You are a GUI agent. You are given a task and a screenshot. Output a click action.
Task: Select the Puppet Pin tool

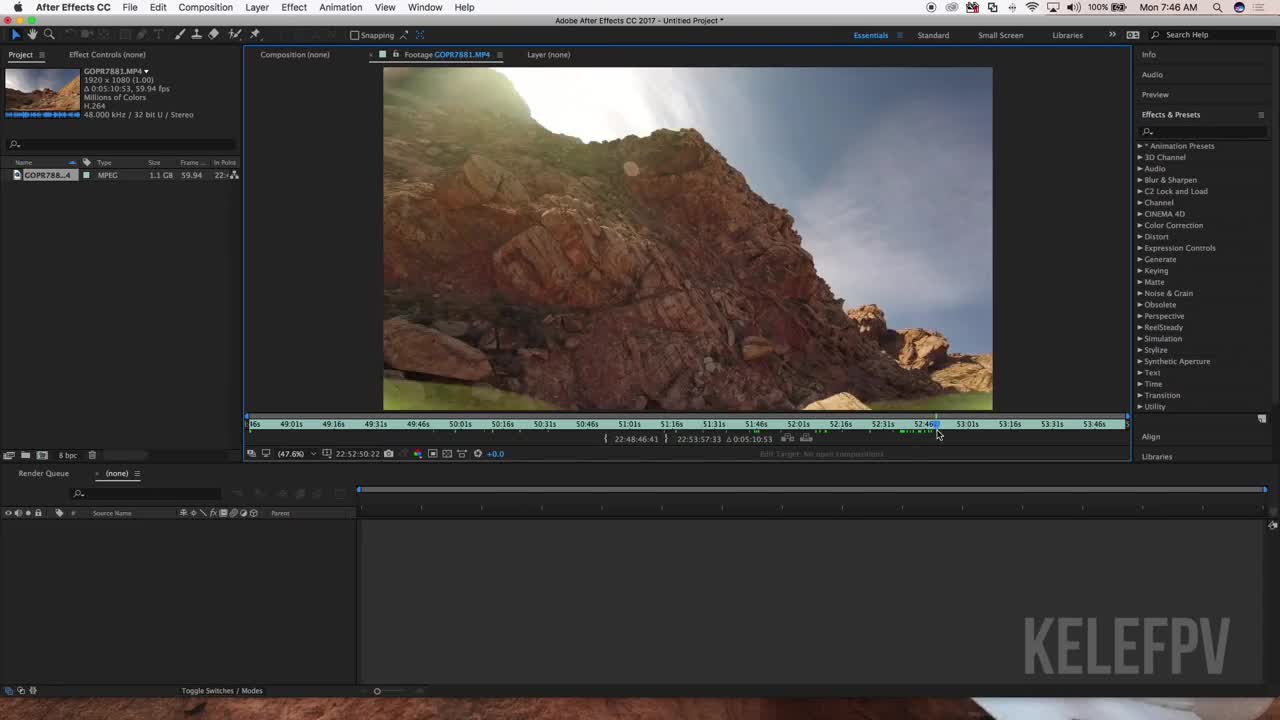tap(255, 35)
